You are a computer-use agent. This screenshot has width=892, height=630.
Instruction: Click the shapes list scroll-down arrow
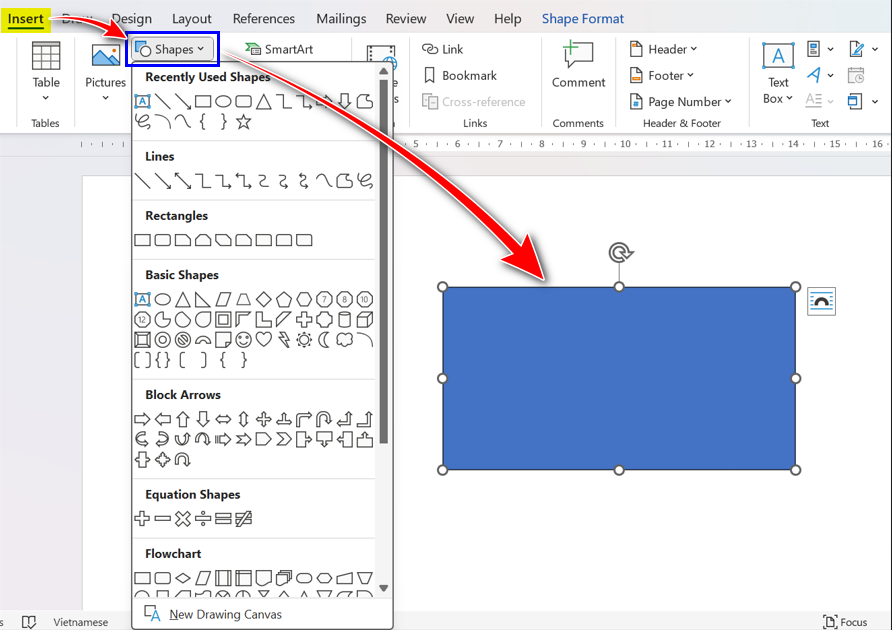tap(384, 588)
